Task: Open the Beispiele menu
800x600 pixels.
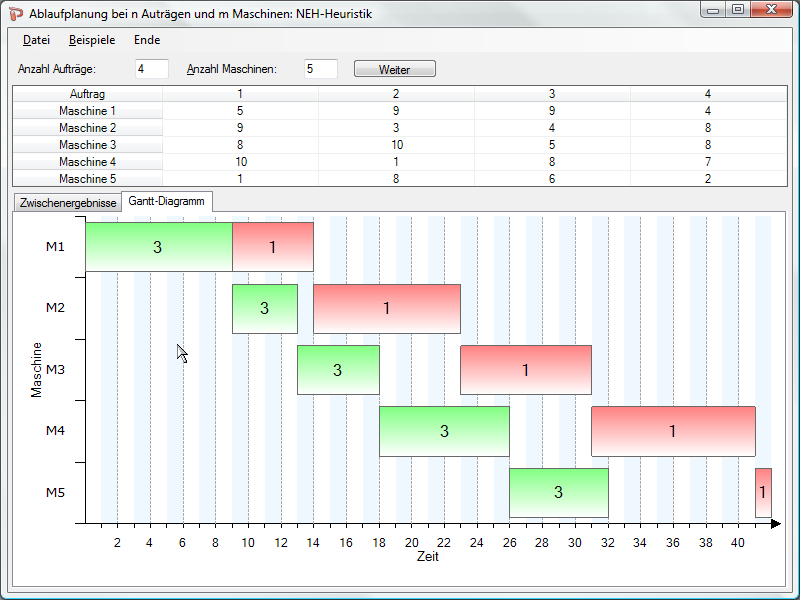Action: 92,40
